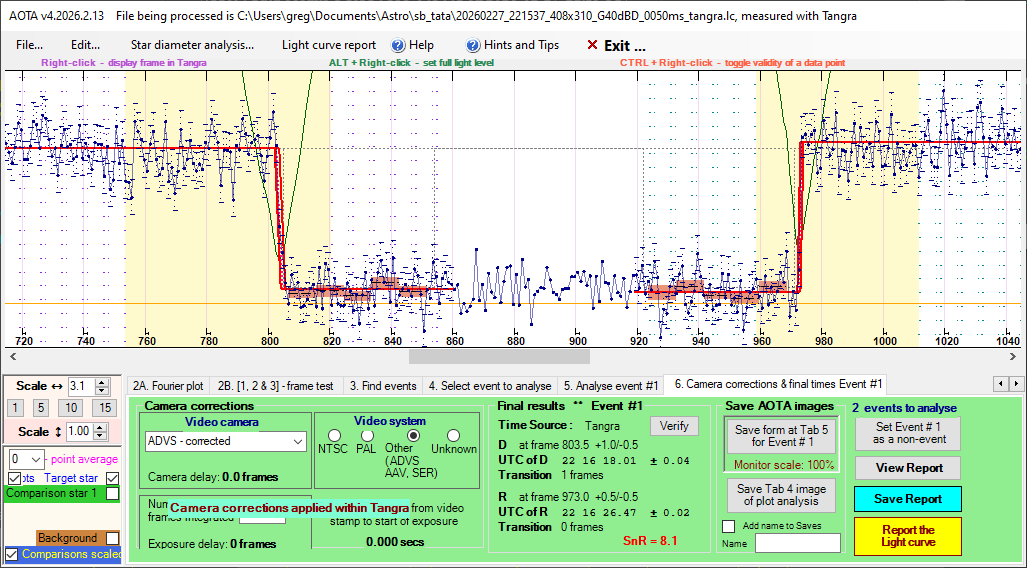Click the red X Exit icon
Screen dimensions: 1027x568
pos(592,45)
